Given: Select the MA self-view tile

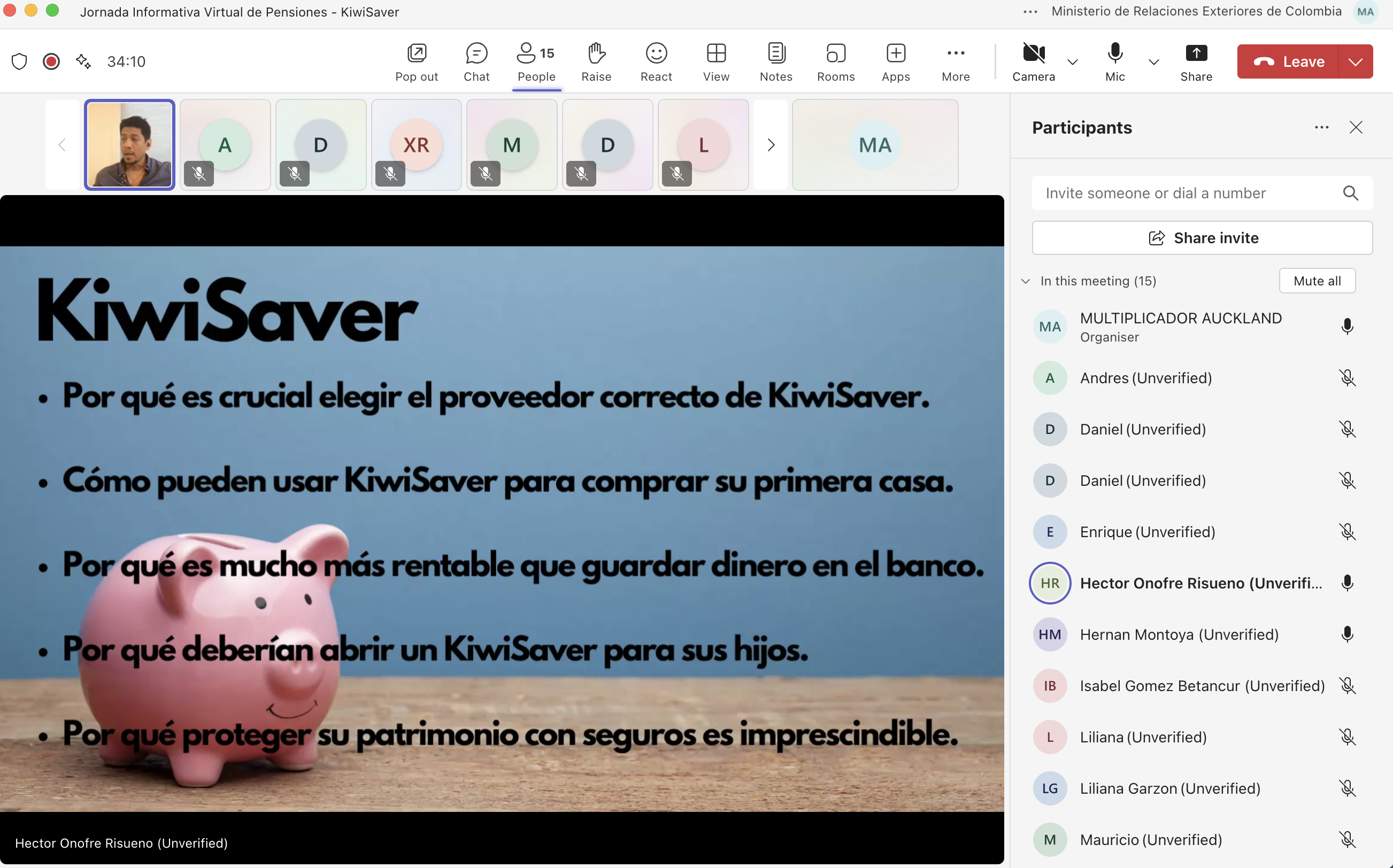Looking at the screenshot, I should 875,145.
